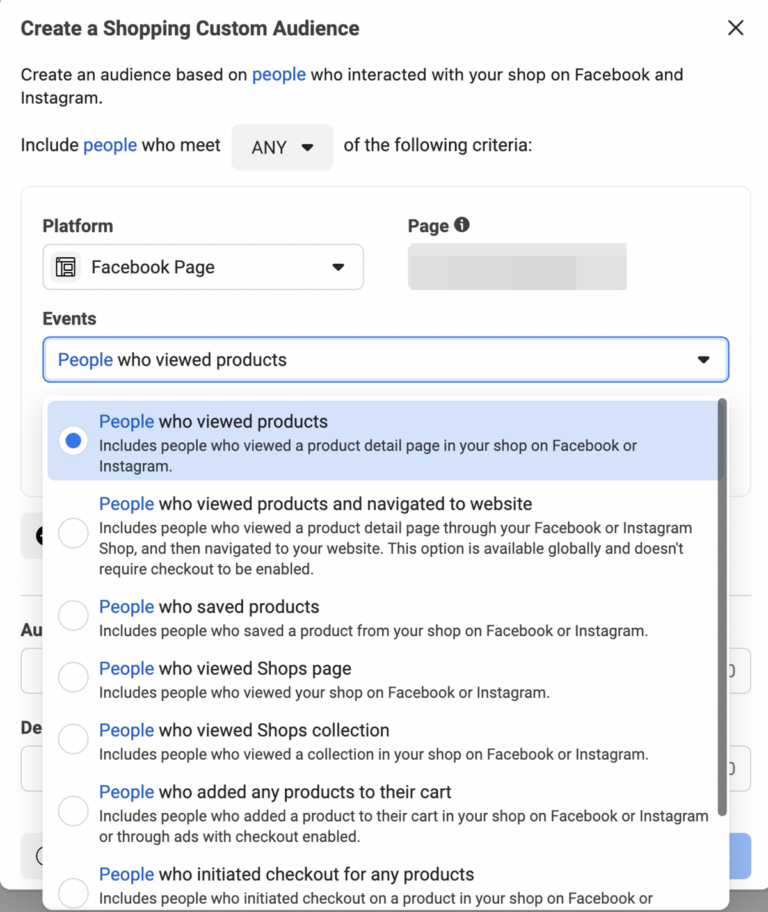Close the Shopping Custom Audience dialog

point(736,28)
